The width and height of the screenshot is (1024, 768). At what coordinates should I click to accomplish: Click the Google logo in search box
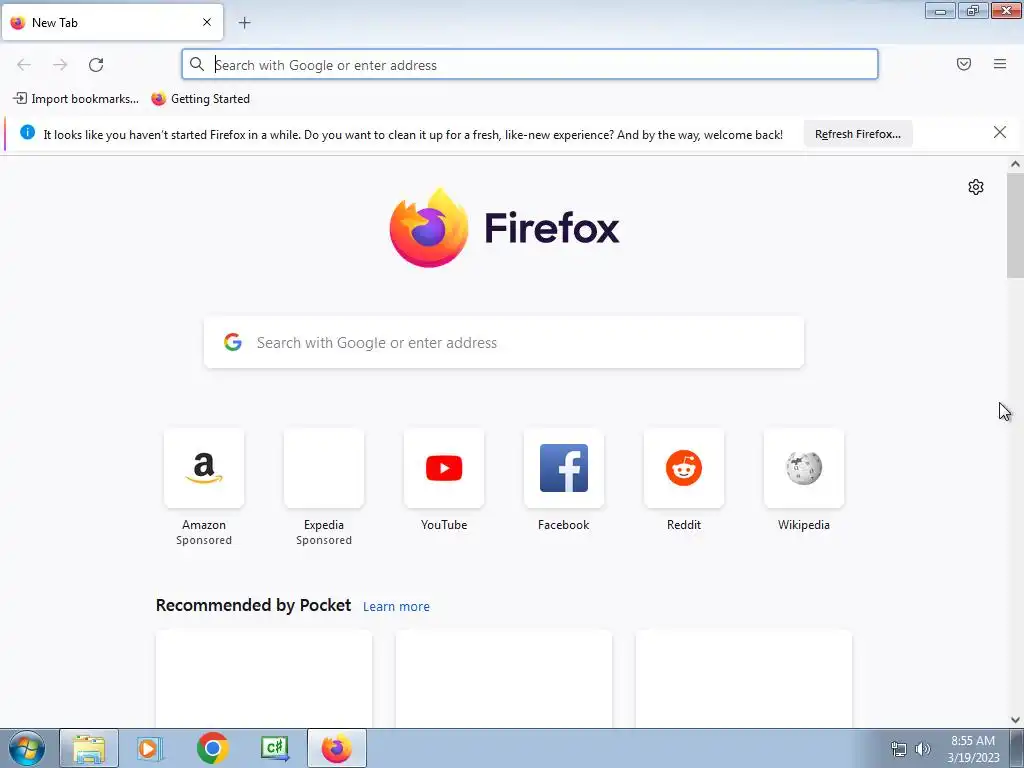pyautogui.click(x=233, y=342)
